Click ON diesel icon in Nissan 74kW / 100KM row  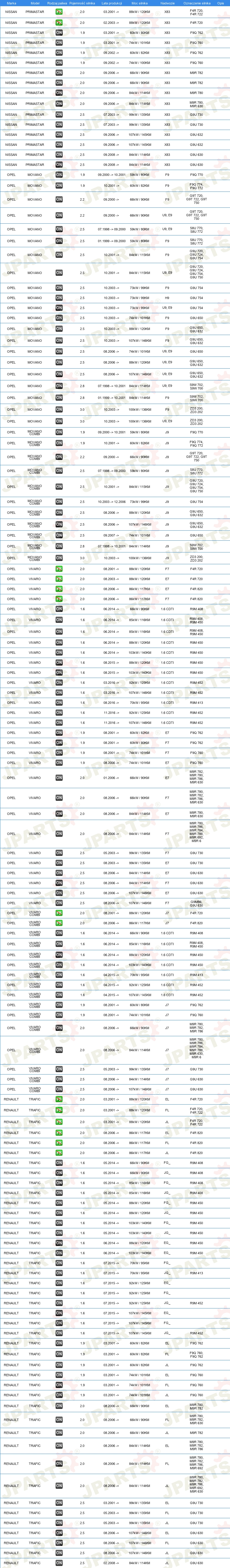pos(59,63)
